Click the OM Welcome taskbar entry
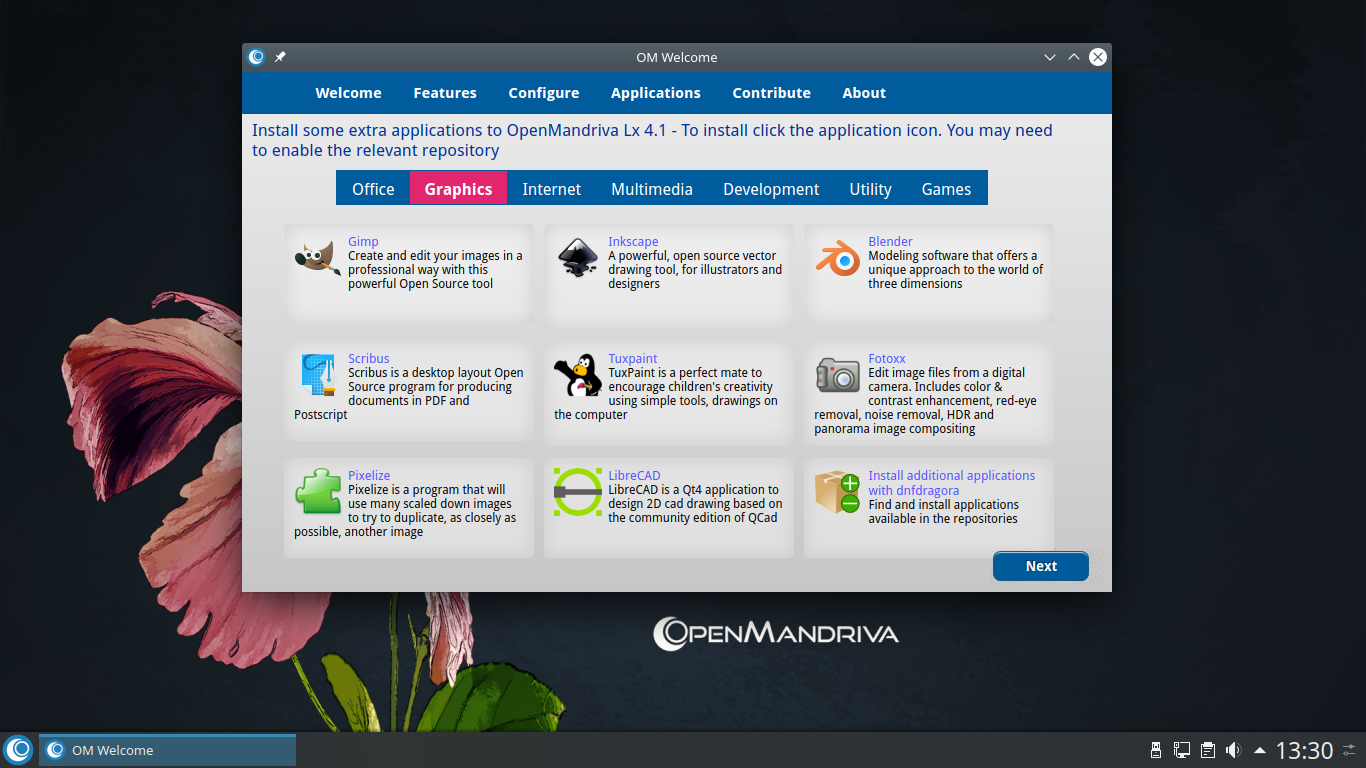 click(167, 750)
